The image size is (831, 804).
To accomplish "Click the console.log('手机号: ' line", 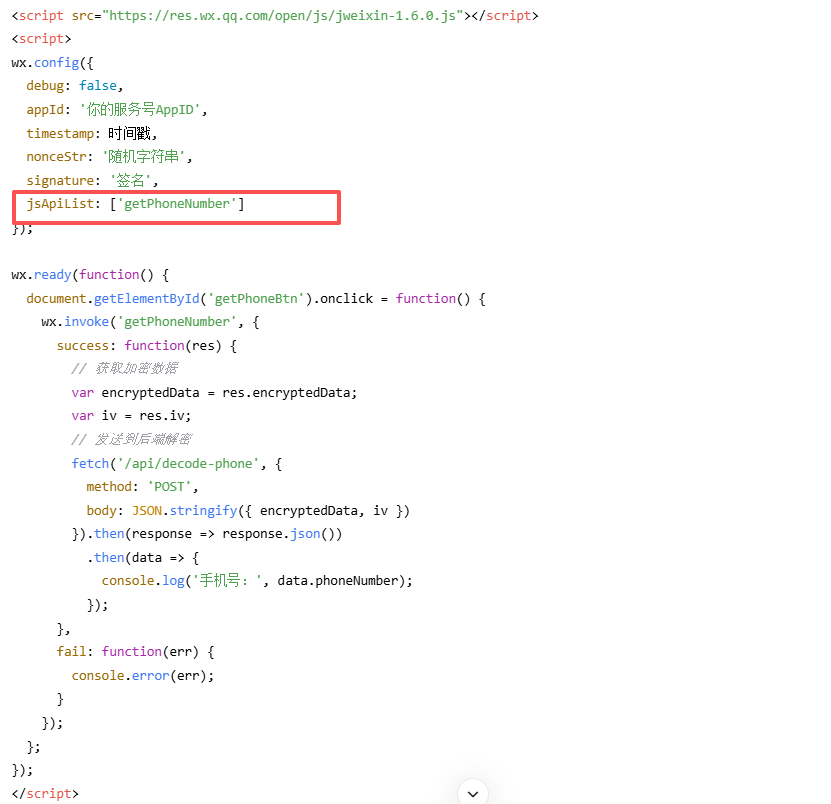I will click(257, 581).
